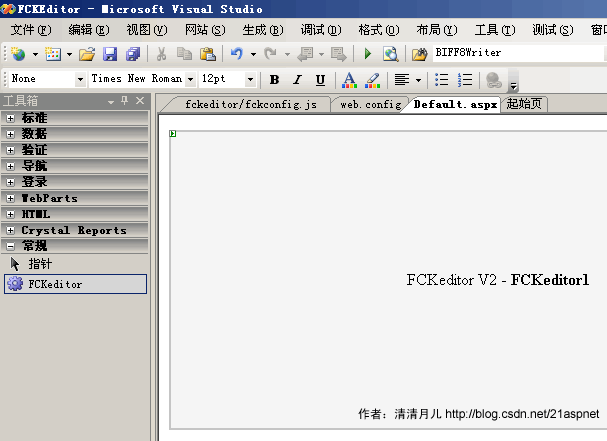607x441 pixels.
Task: Expand the HTML toolbox group
Action: 10,214
